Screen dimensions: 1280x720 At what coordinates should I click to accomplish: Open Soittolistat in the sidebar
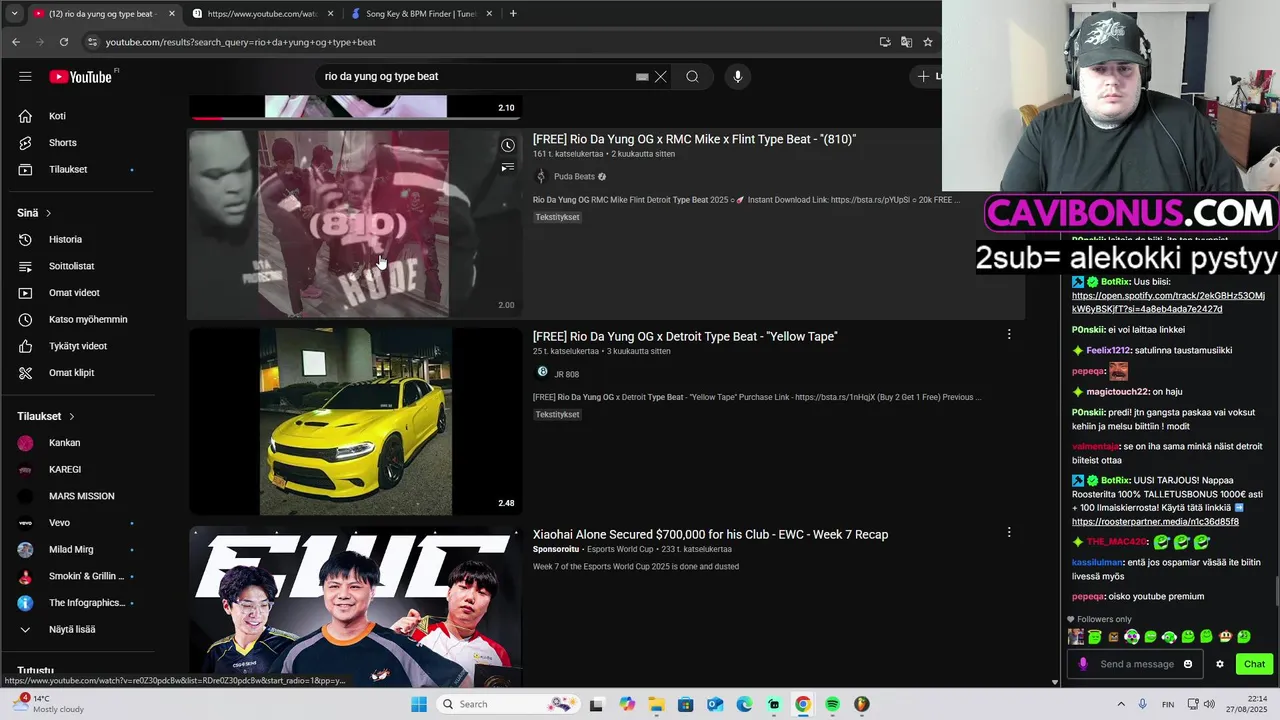point(70,266)
